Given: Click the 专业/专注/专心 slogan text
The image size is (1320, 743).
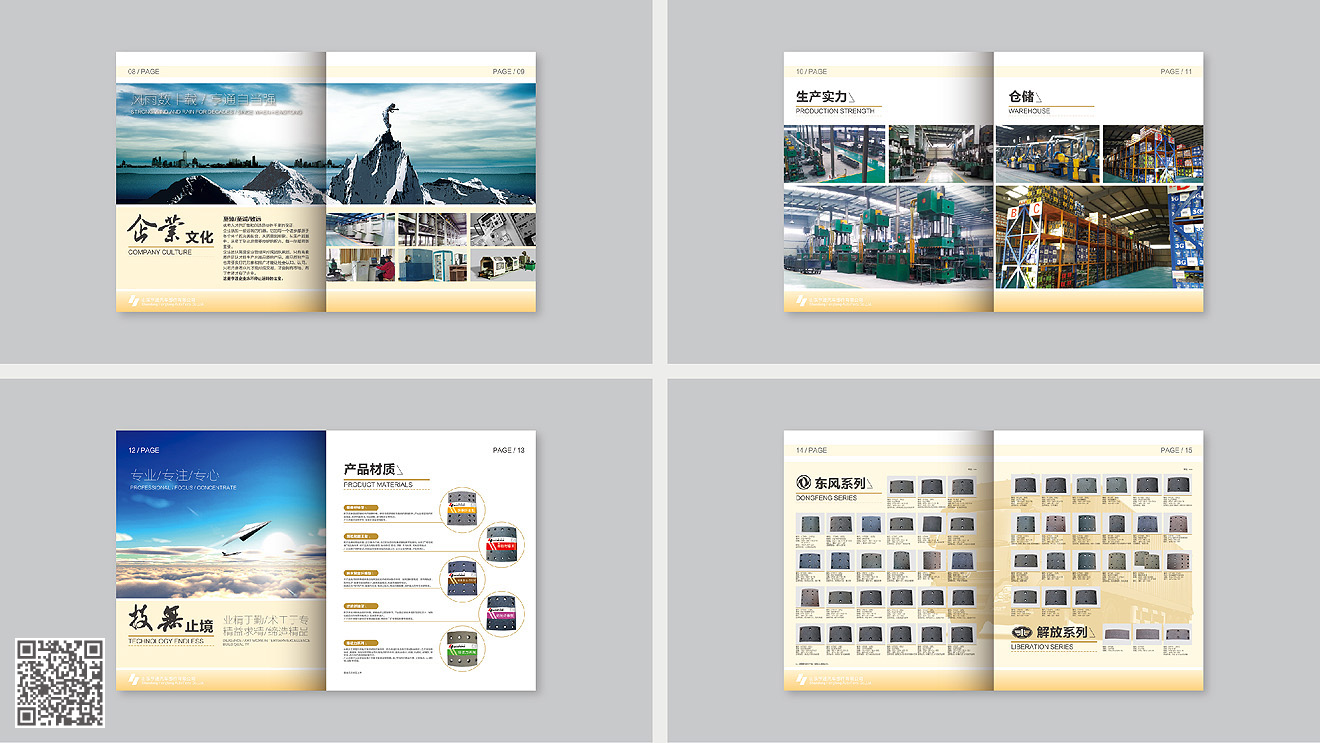Looking at the screenshot, I should coord(175,475).
